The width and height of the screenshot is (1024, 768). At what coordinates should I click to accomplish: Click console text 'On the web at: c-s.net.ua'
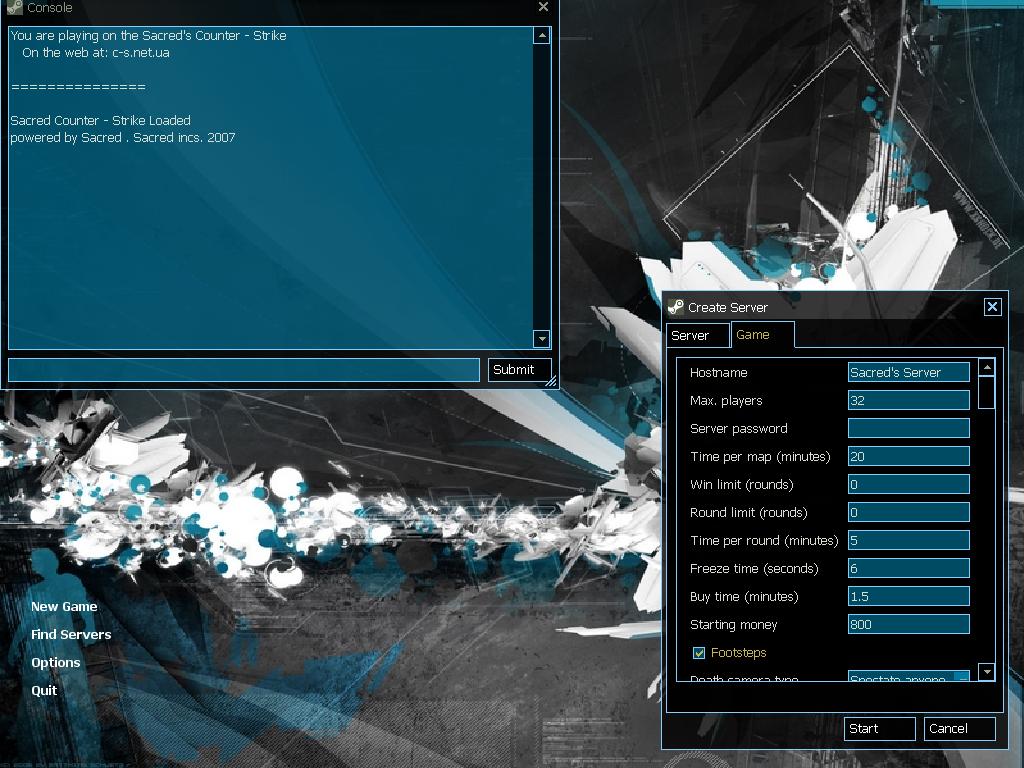tap(95, 53)
